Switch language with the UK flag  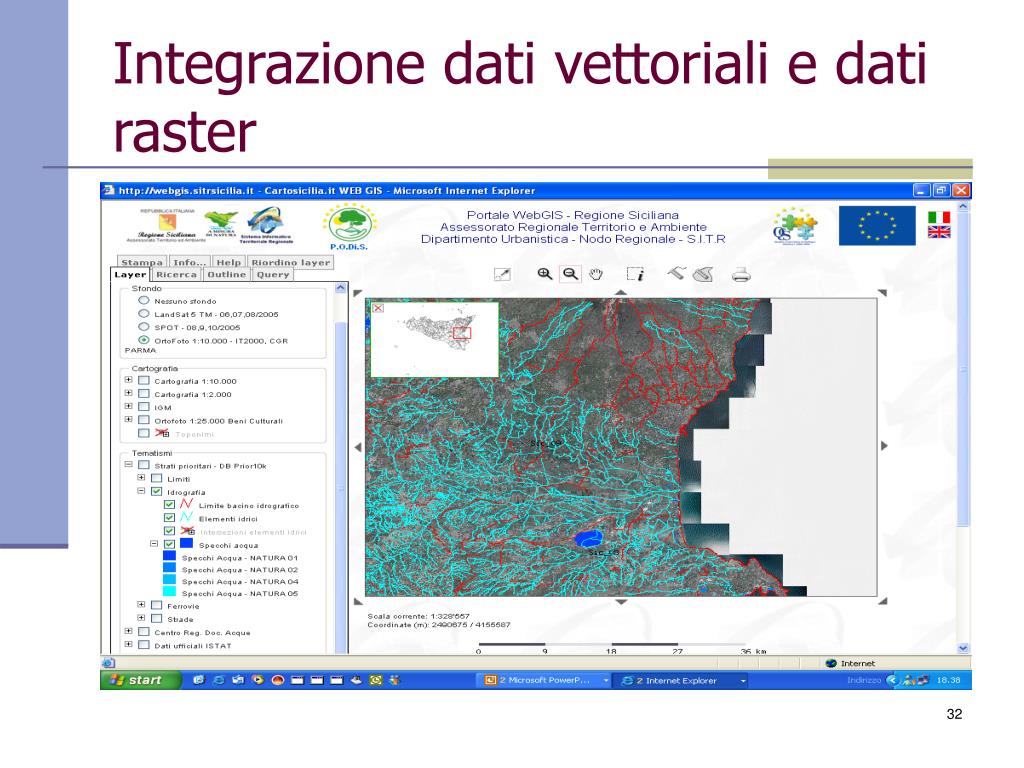[939, 232]
